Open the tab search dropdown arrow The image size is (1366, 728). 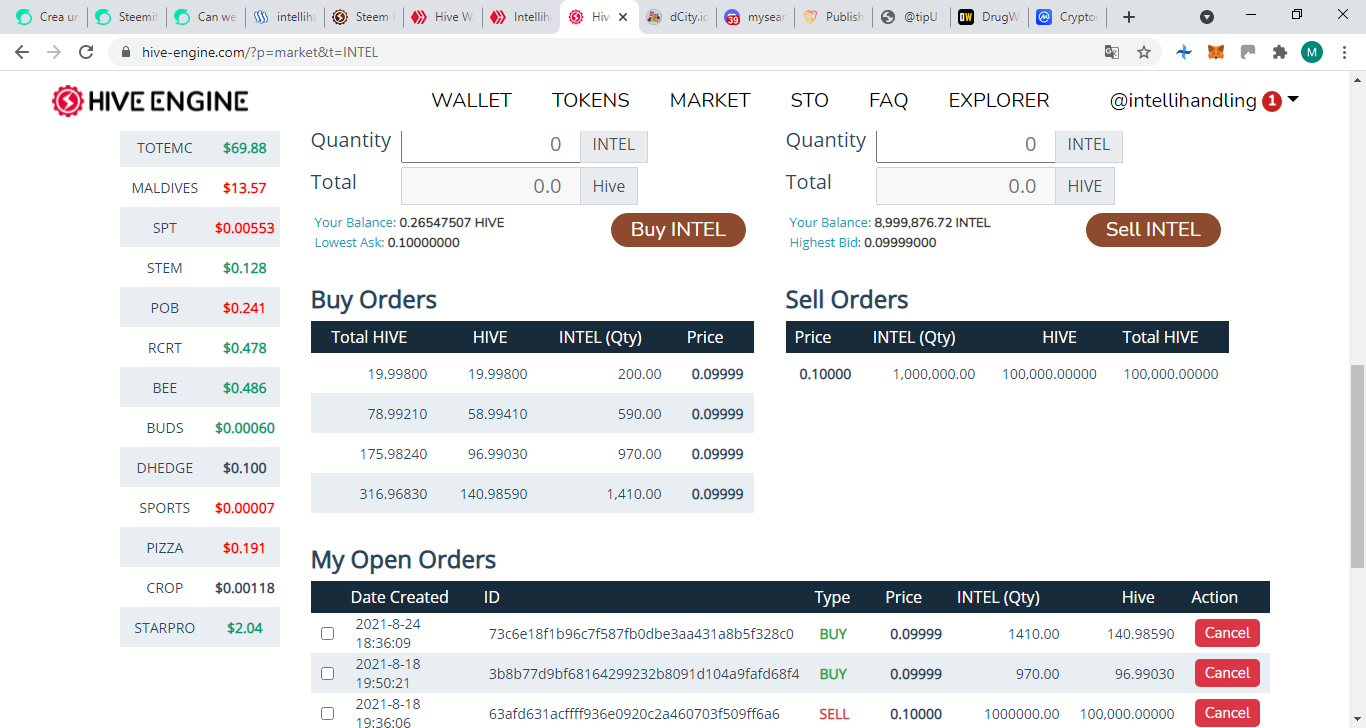tap(1207, 17)
